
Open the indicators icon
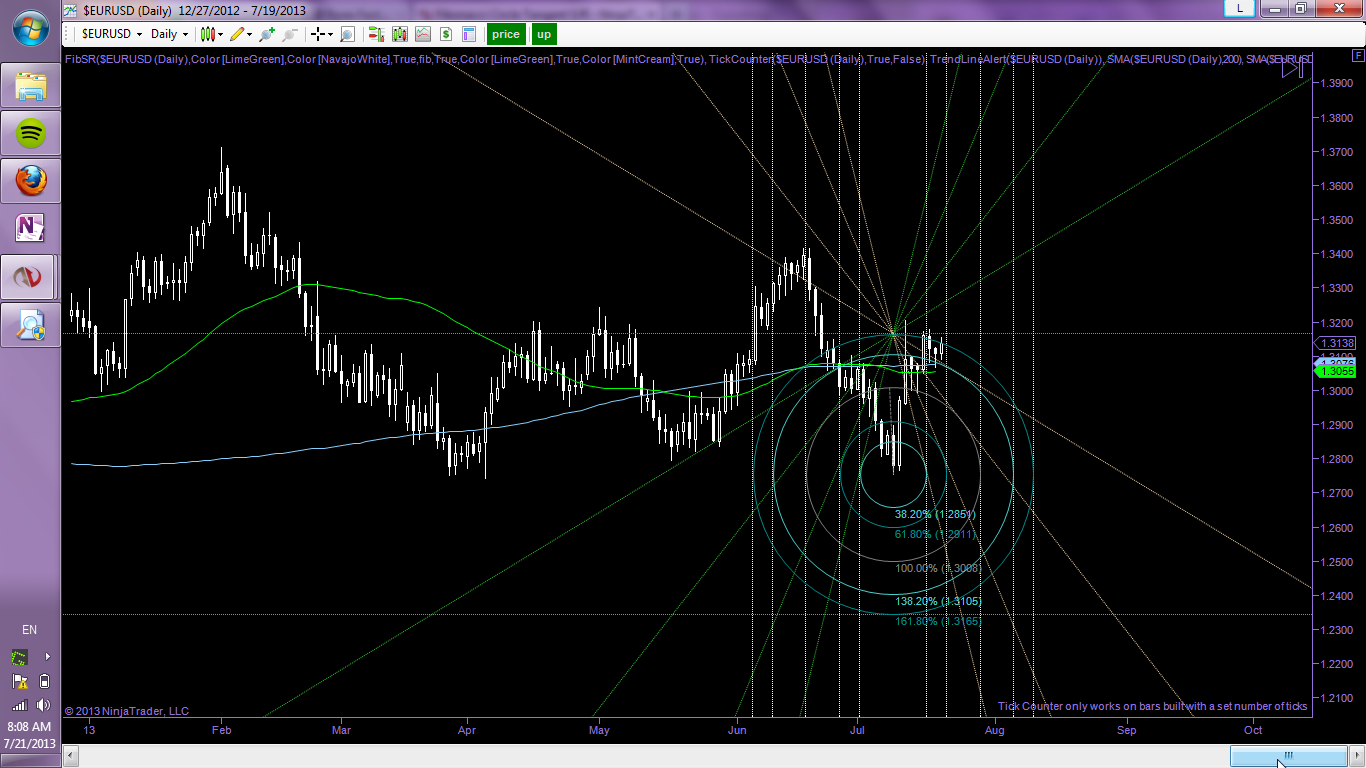click(423, 34)
